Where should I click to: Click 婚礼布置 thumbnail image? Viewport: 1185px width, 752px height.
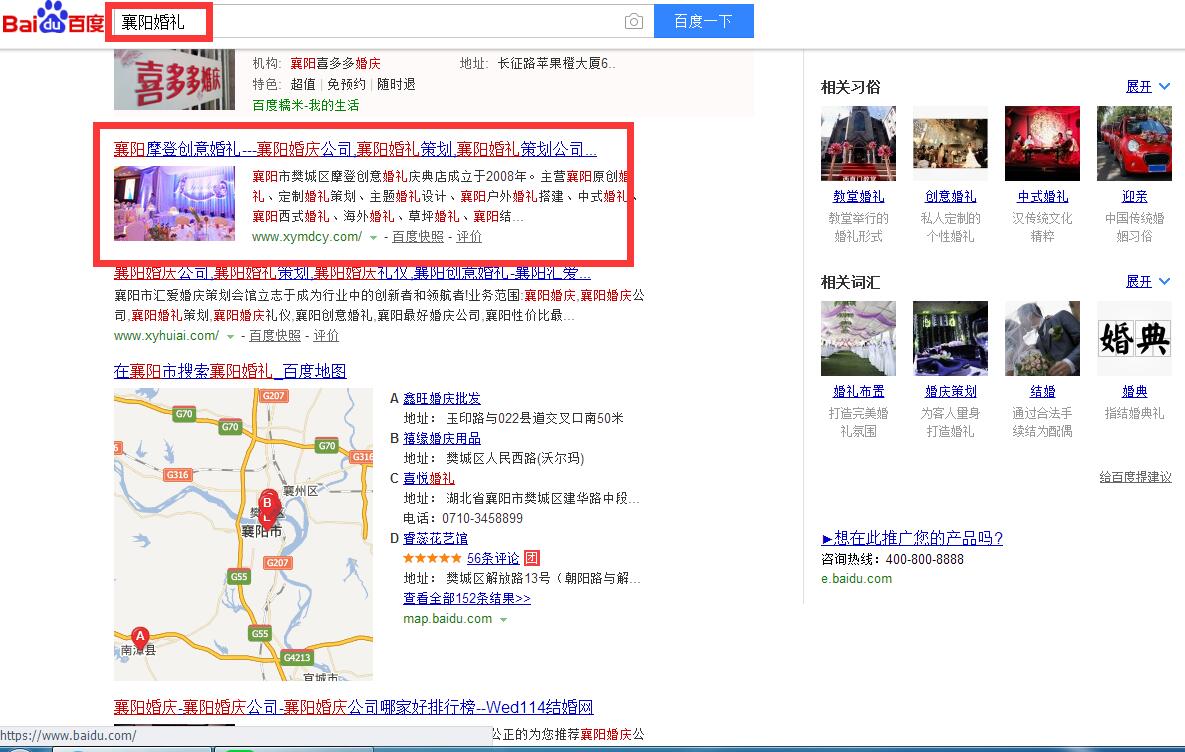[859, 338]
